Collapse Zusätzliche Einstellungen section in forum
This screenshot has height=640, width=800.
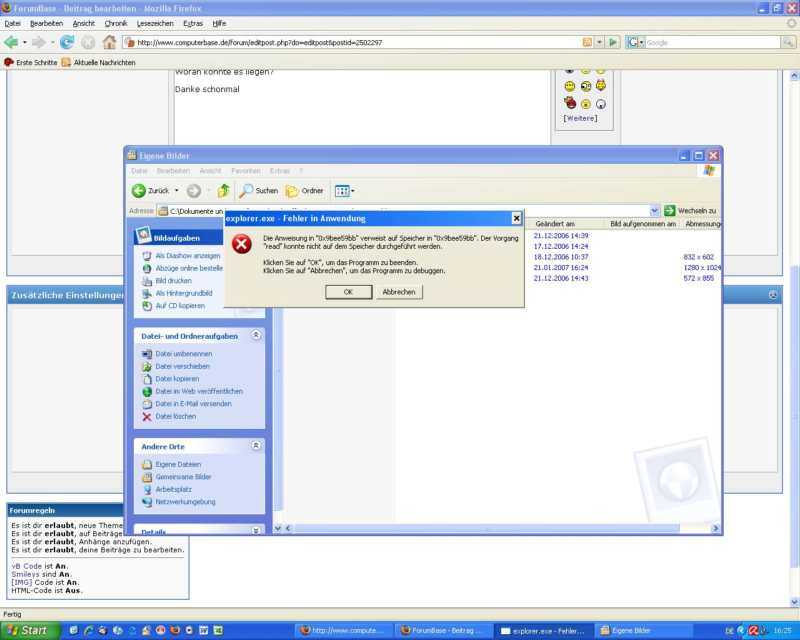(773, 295)
